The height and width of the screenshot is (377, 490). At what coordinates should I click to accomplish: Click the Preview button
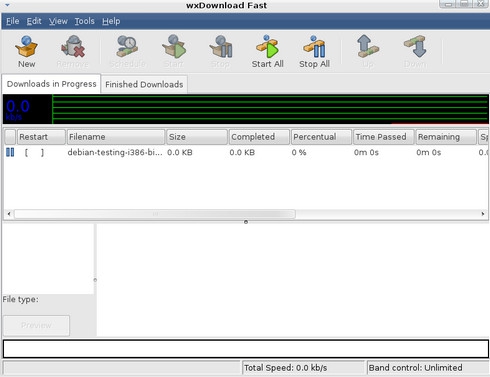36,325
